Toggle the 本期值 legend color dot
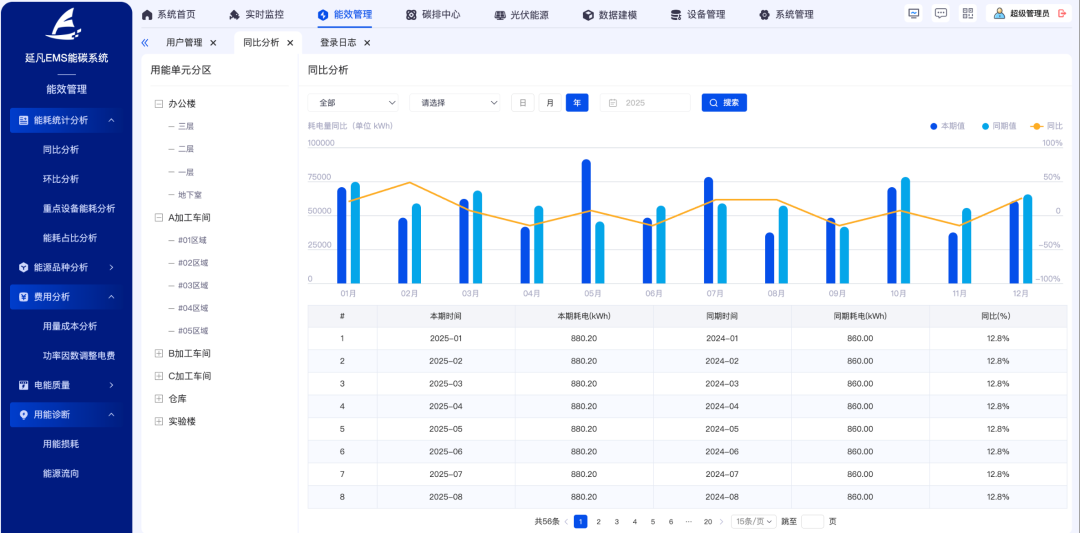1080x533 pixels. pos(933,126)
